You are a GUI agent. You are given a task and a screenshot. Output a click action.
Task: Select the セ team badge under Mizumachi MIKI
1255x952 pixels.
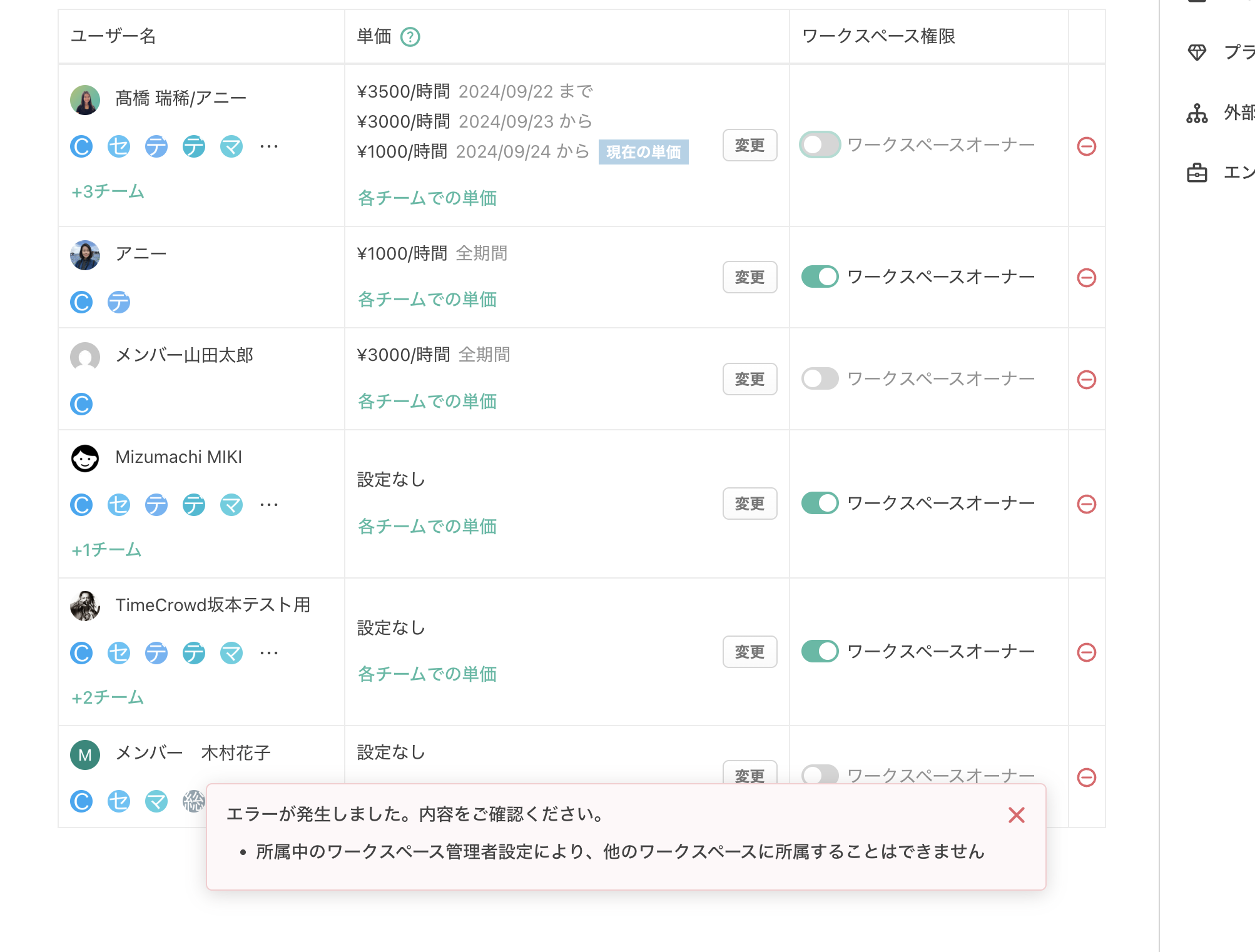click(x=119, y=505)
